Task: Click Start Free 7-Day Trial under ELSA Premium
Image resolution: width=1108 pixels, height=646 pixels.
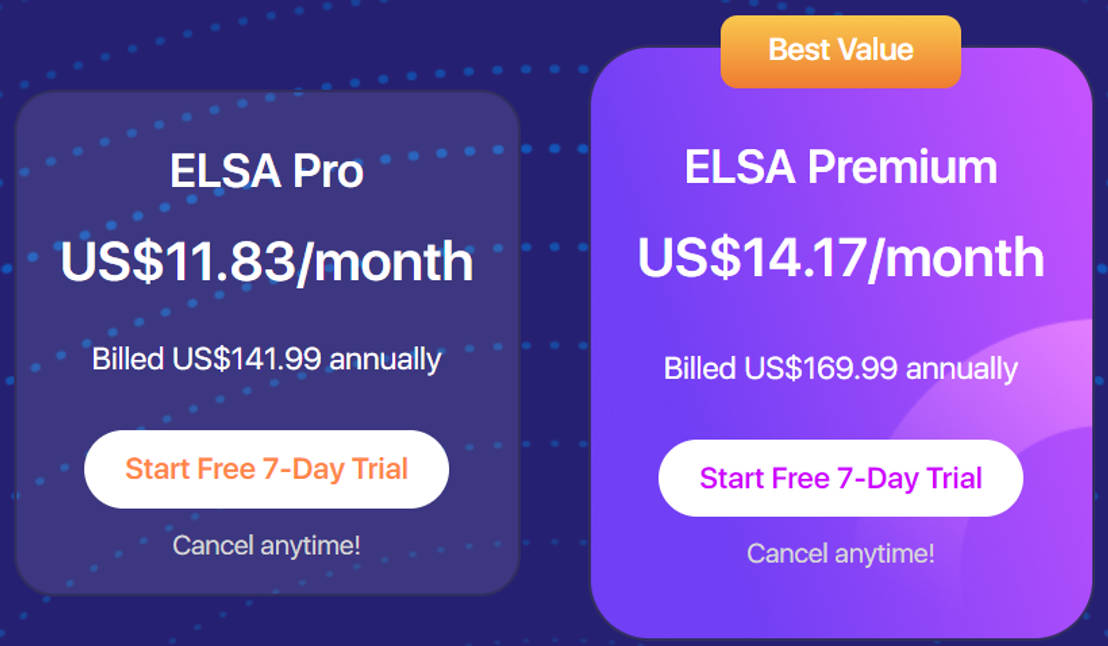Action: pyautogui.click(x=840, y=478)
